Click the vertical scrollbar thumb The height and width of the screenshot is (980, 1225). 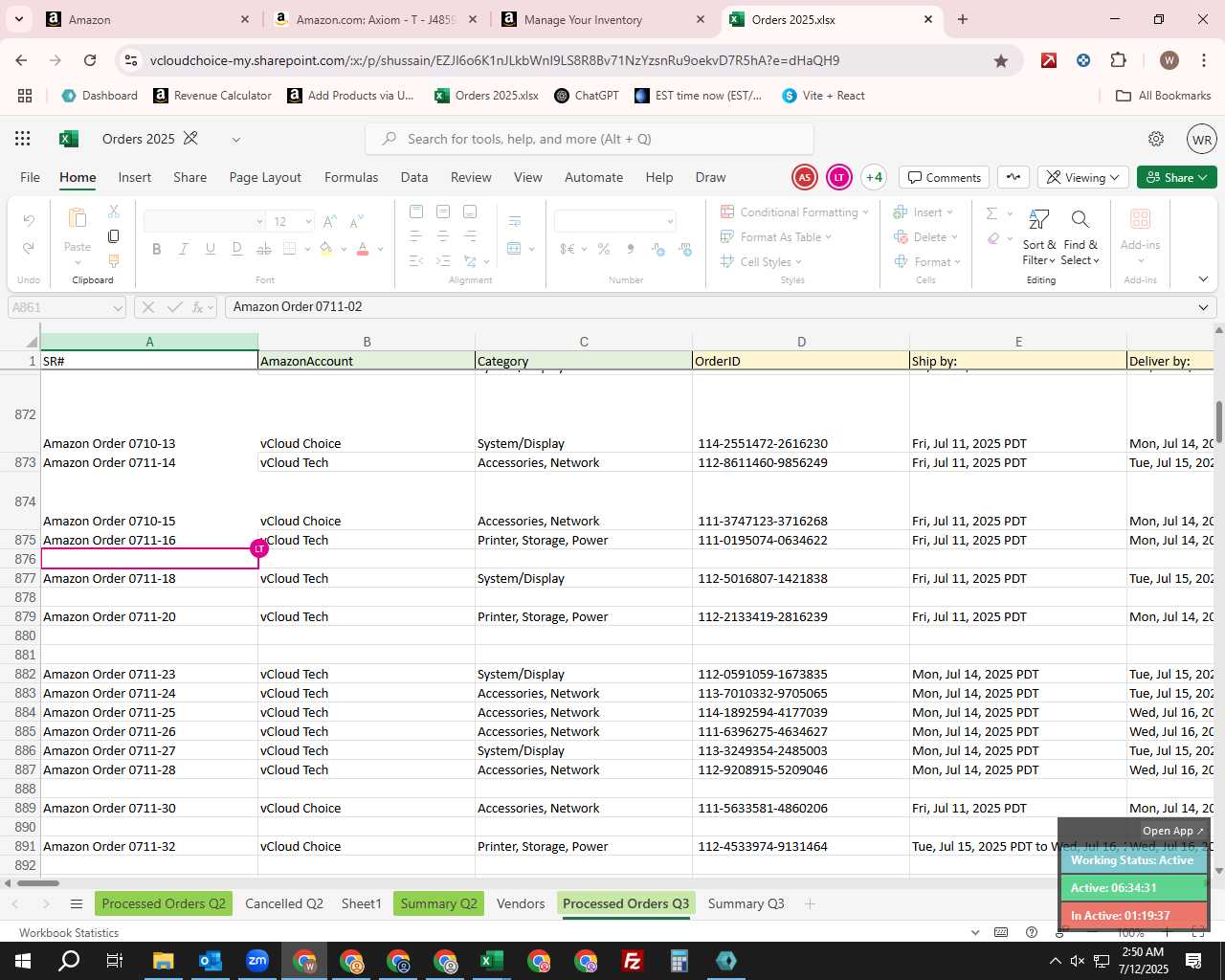(1218, 422)
